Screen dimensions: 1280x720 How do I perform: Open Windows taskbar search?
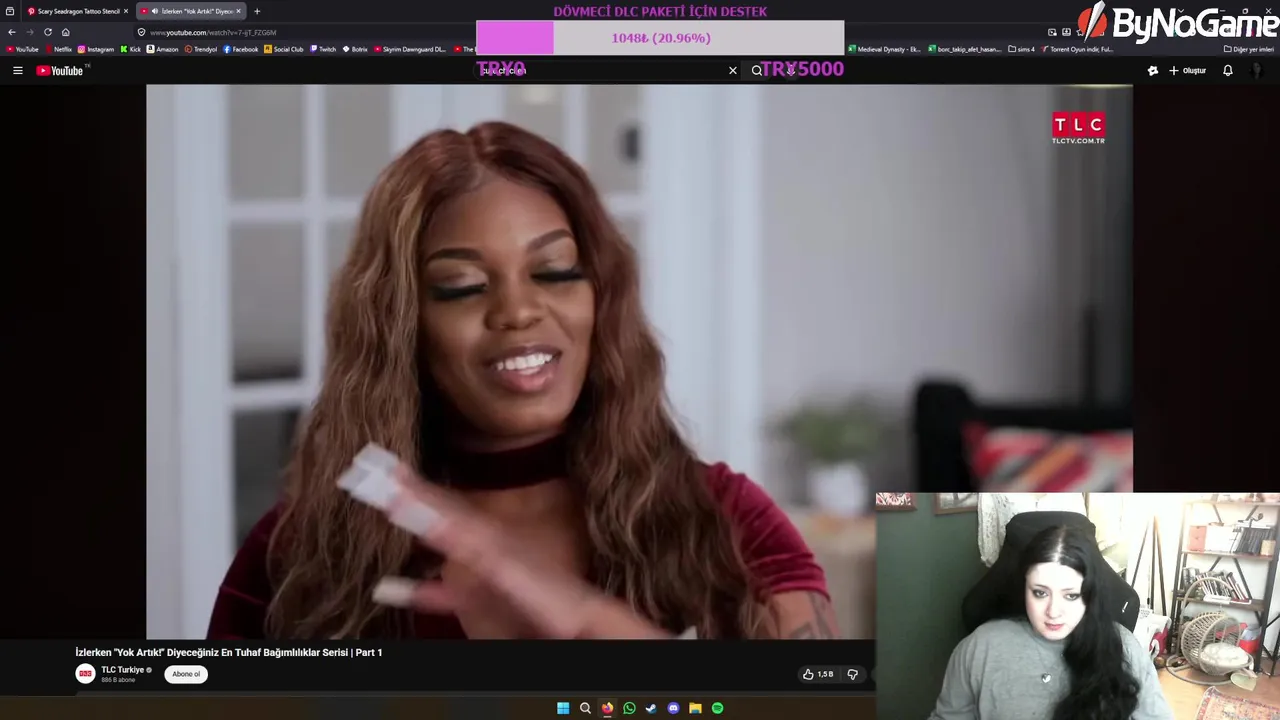tap(585, 708)
